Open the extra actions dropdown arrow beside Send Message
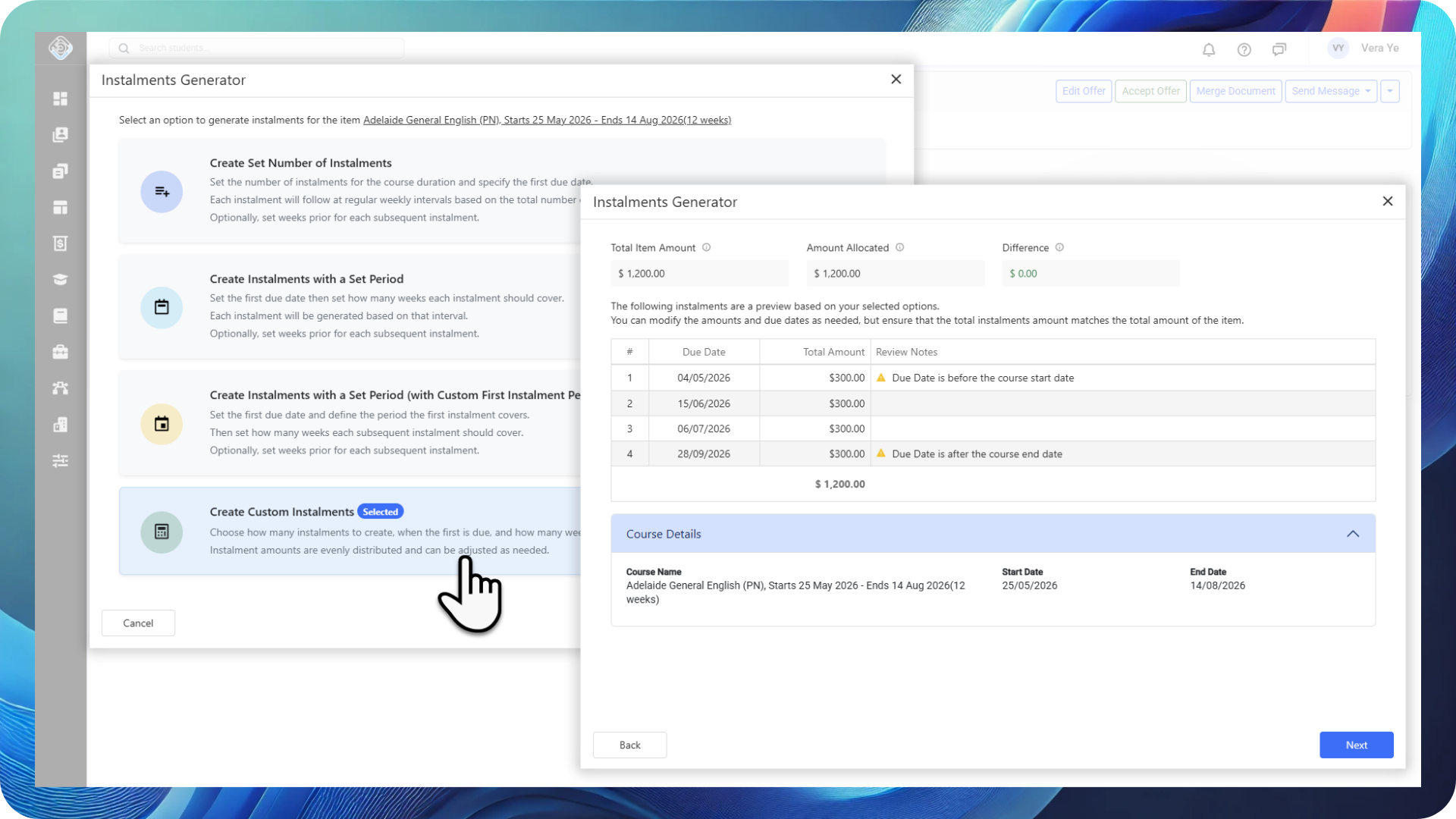 [1390, 91]
